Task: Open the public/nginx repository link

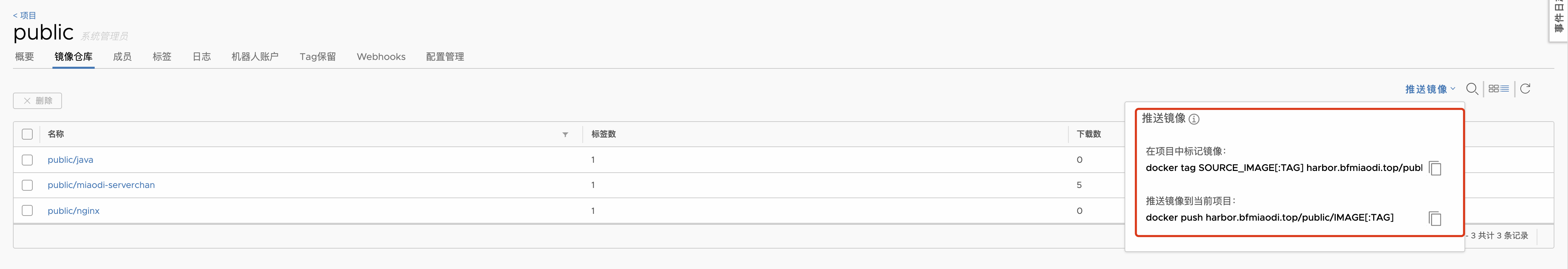Action: point(74,210)
